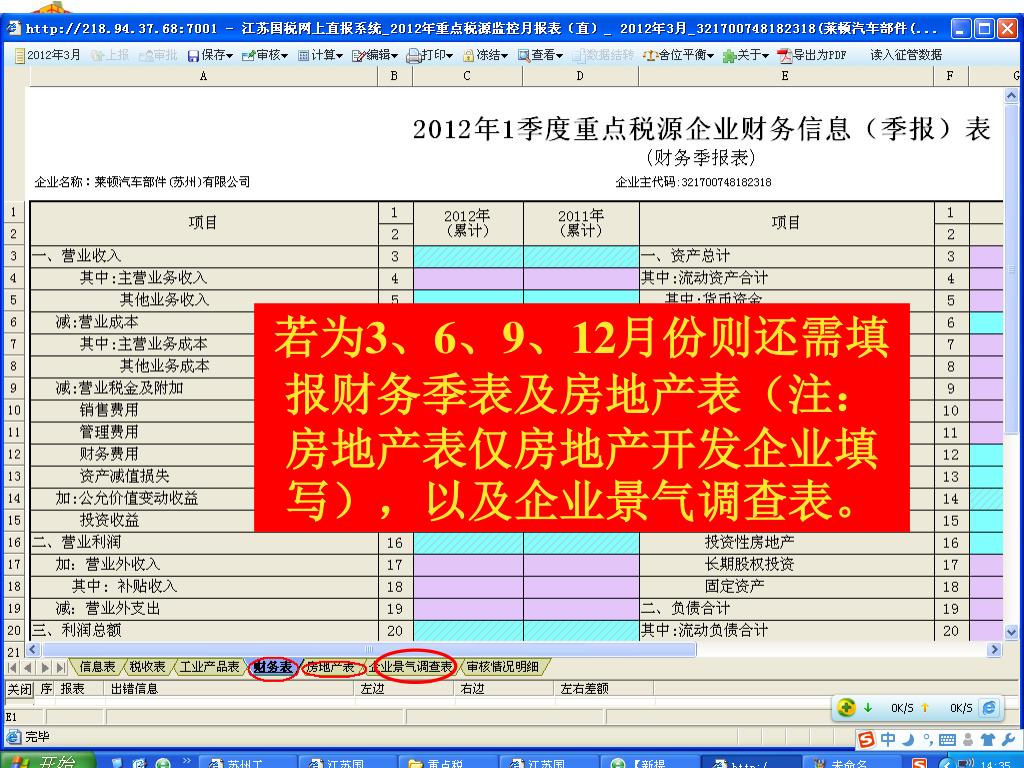Select the 营业外支出 2012年 input cell
Image resolution: width=1024 pixels, height=768 pixels.
point(468,609)
